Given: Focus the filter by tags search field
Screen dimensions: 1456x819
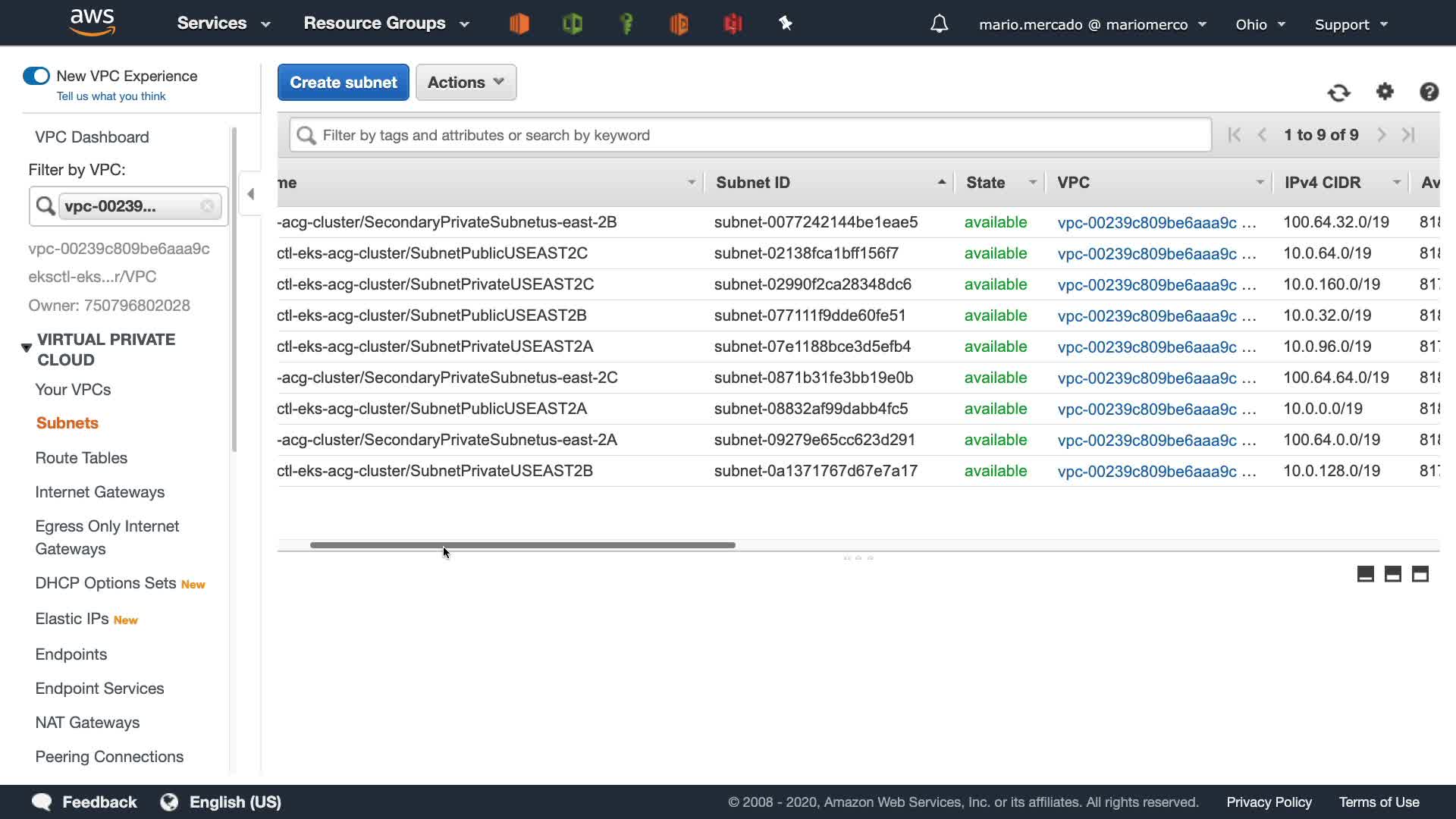Looking at the screenshot, I should [749, 135].
